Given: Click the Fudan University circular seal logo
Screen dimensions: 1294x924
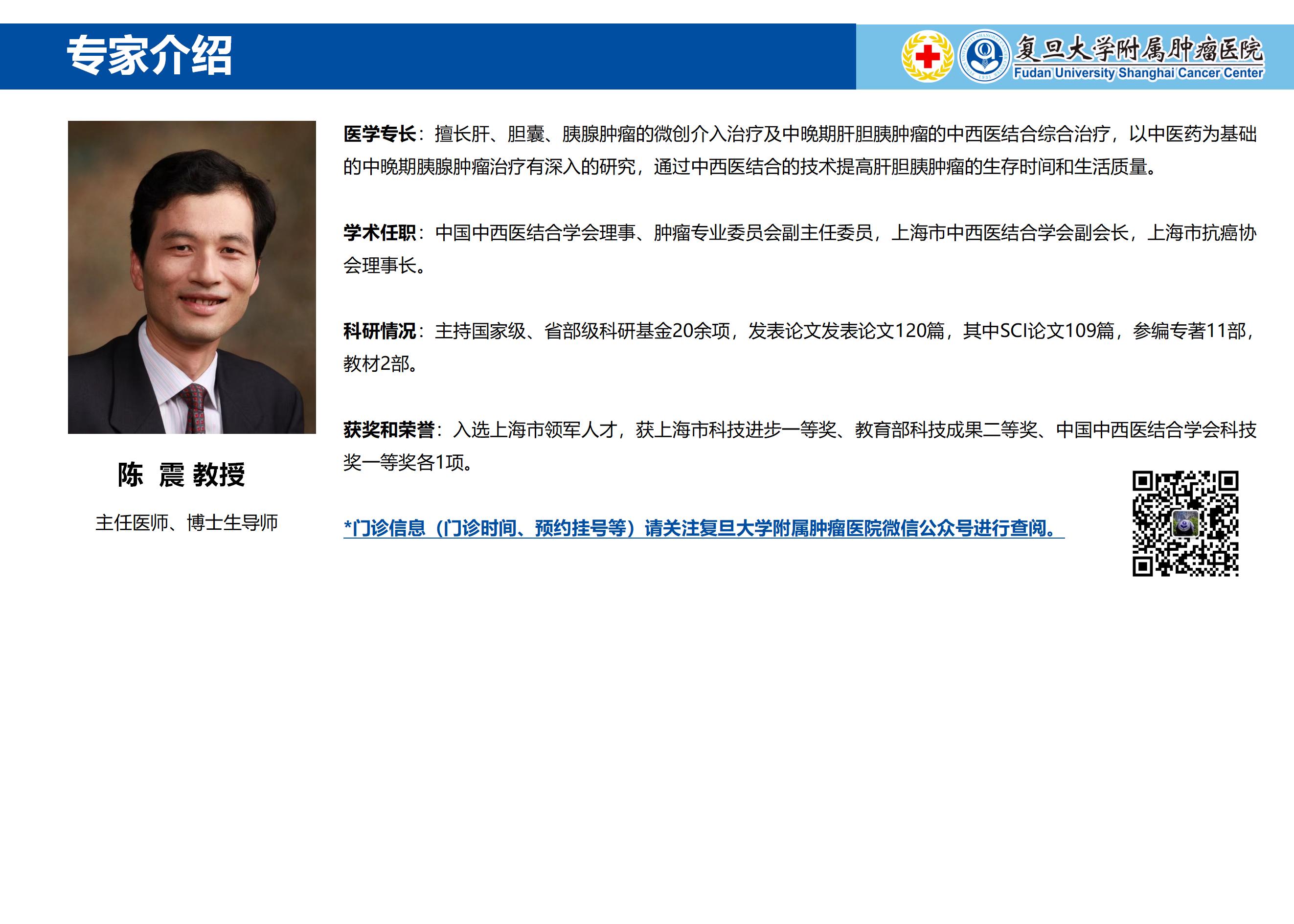Looking at the screenshot, I should [x=984, y=56].
